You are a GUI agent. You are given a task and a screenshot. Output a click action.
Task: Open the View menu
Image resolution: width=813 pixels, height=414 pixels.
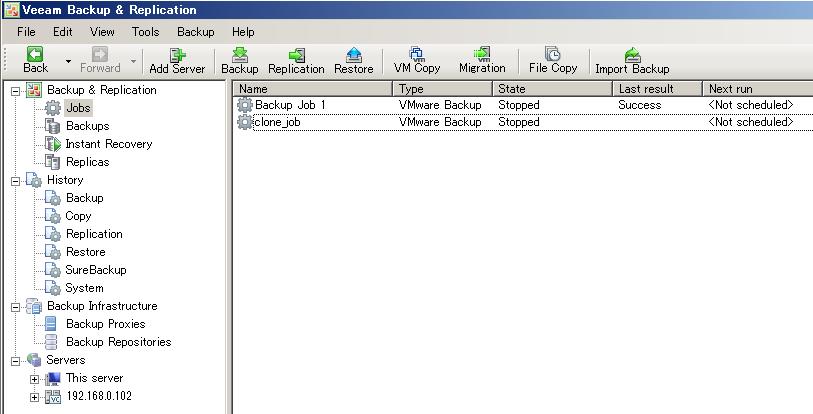102,32
